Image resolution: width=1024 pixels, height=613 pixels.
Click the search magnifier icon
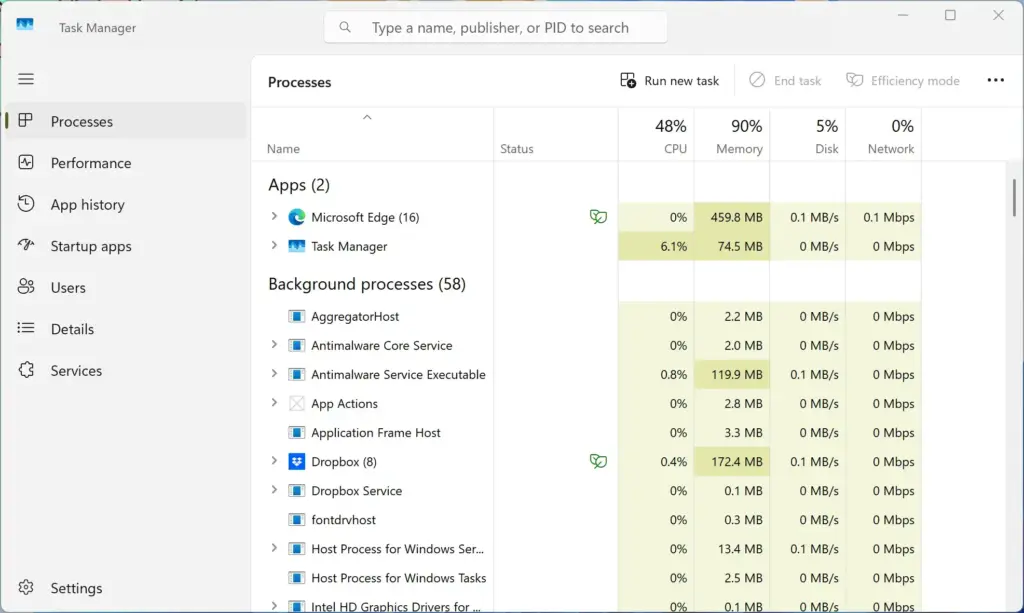[x=345, y=27]
